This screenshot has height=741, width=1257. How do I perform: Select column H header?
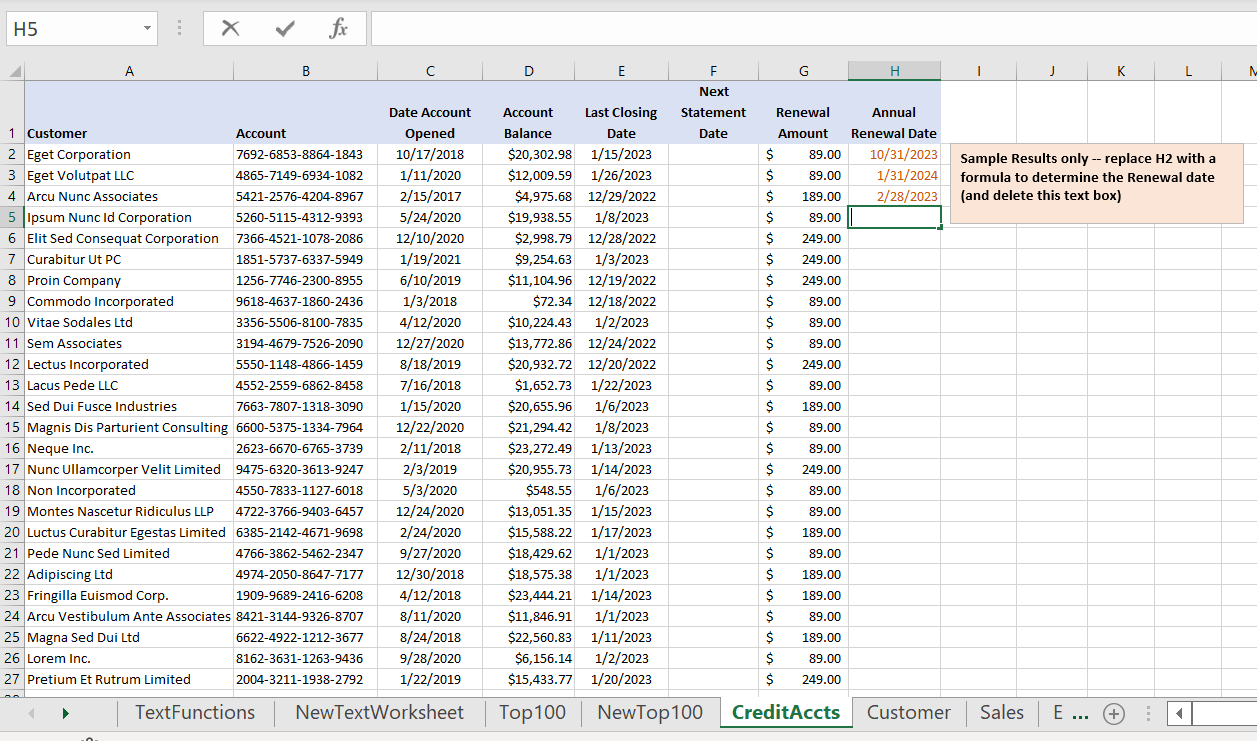coord(894,71)
